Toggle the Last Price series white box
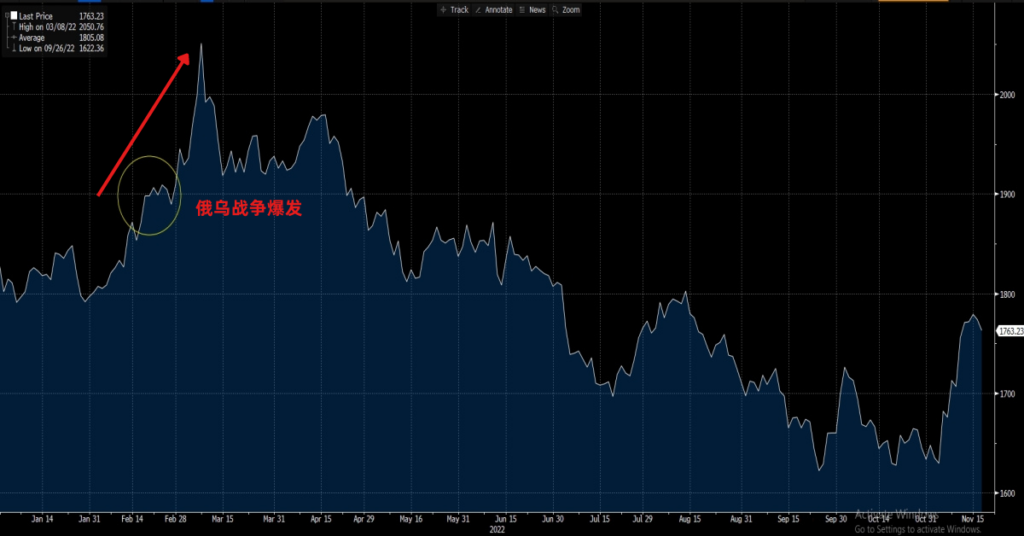The image size is (1024, 536). (13, 16)
